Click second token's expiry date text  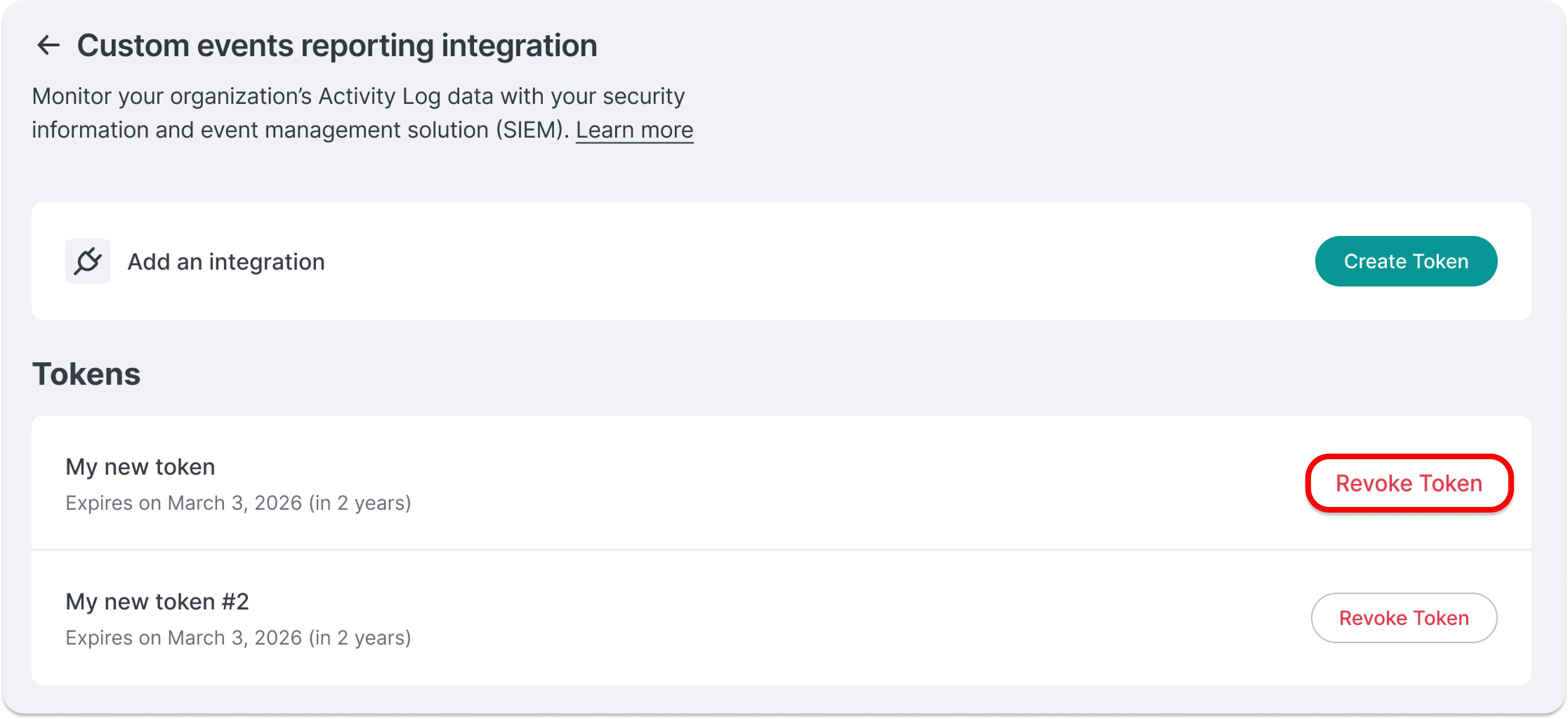point(238,638)
